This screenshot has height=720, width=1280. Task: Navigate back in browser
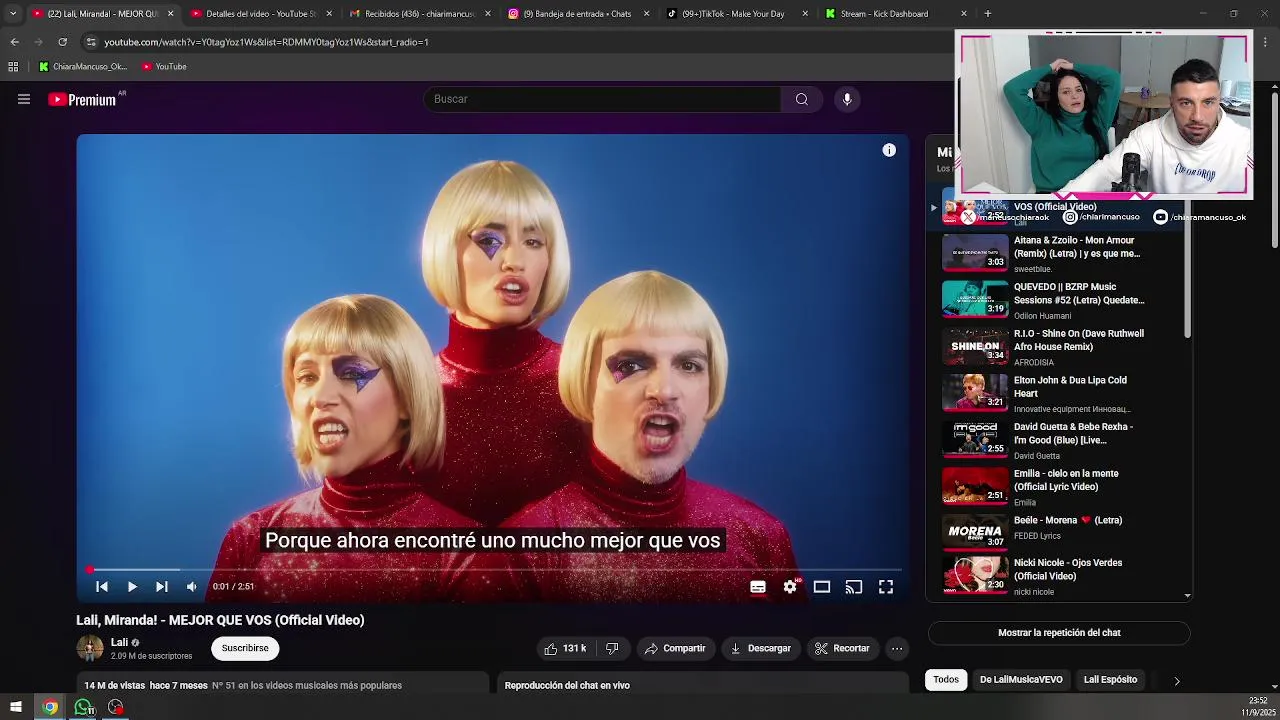[14, 42]
